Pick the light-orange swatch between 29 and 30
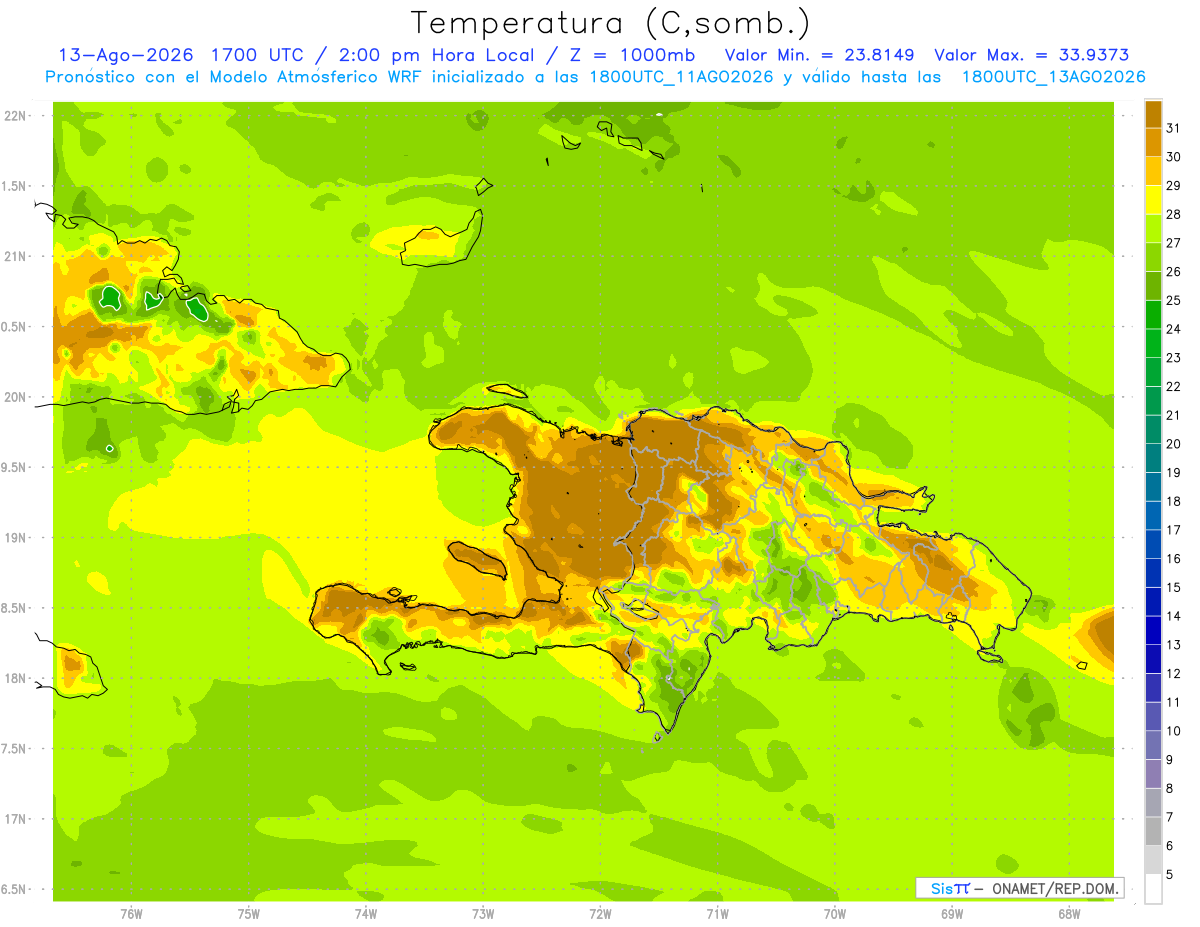 click(1153, 170)
